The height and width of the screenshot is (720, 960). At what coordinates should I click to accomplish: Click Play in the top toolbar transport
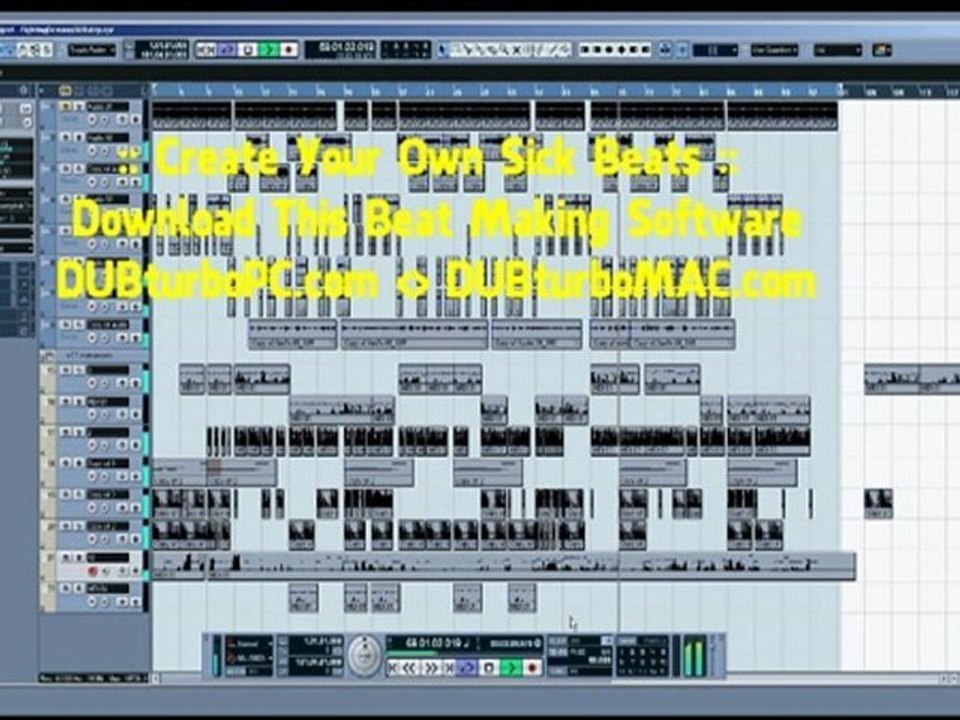coord(269,50)
